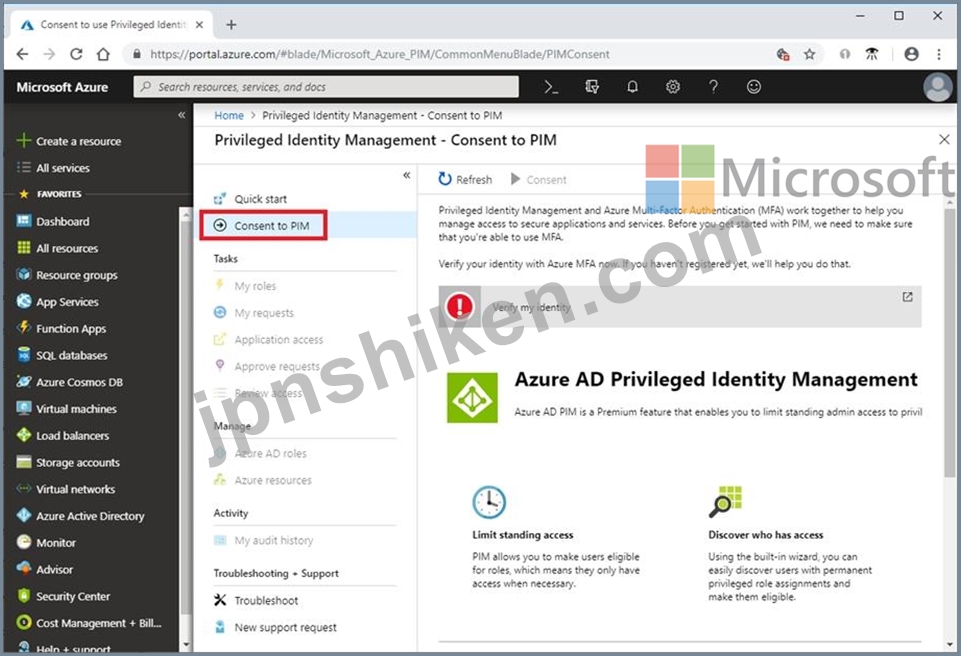Open Chrome three-dot menu
961x656 pixels.
tap(939, 54)
